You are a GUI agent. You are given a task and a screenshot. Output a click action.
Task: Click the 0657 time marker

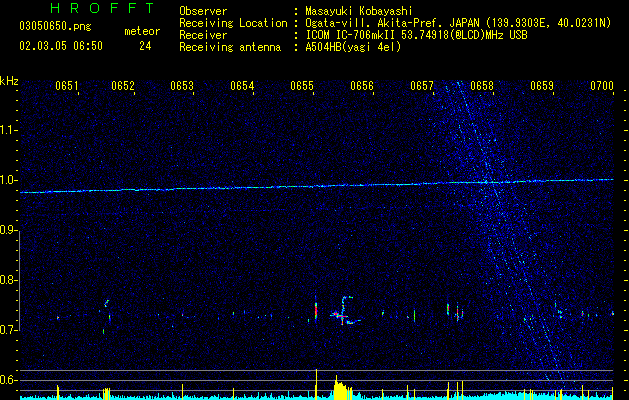(x=422, y=86)
